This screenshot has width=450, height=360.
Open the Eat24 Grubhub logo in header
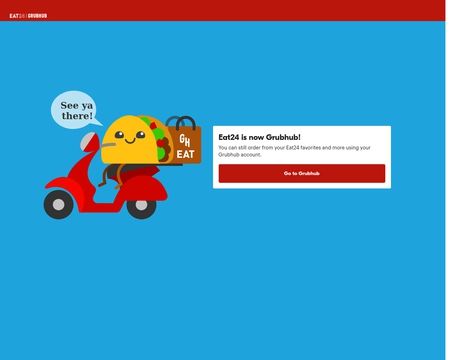[x=28, y=16]
